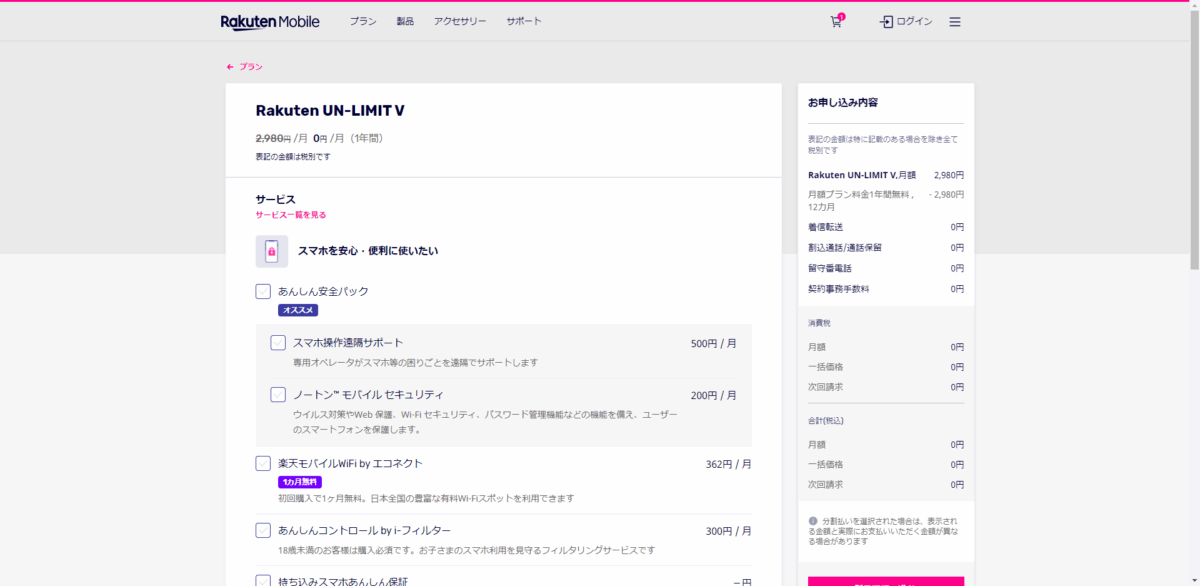Check スマホ操作遠隔サポート checkbox
Viewport: 1200px width, 586px height.
coord(278,342)
